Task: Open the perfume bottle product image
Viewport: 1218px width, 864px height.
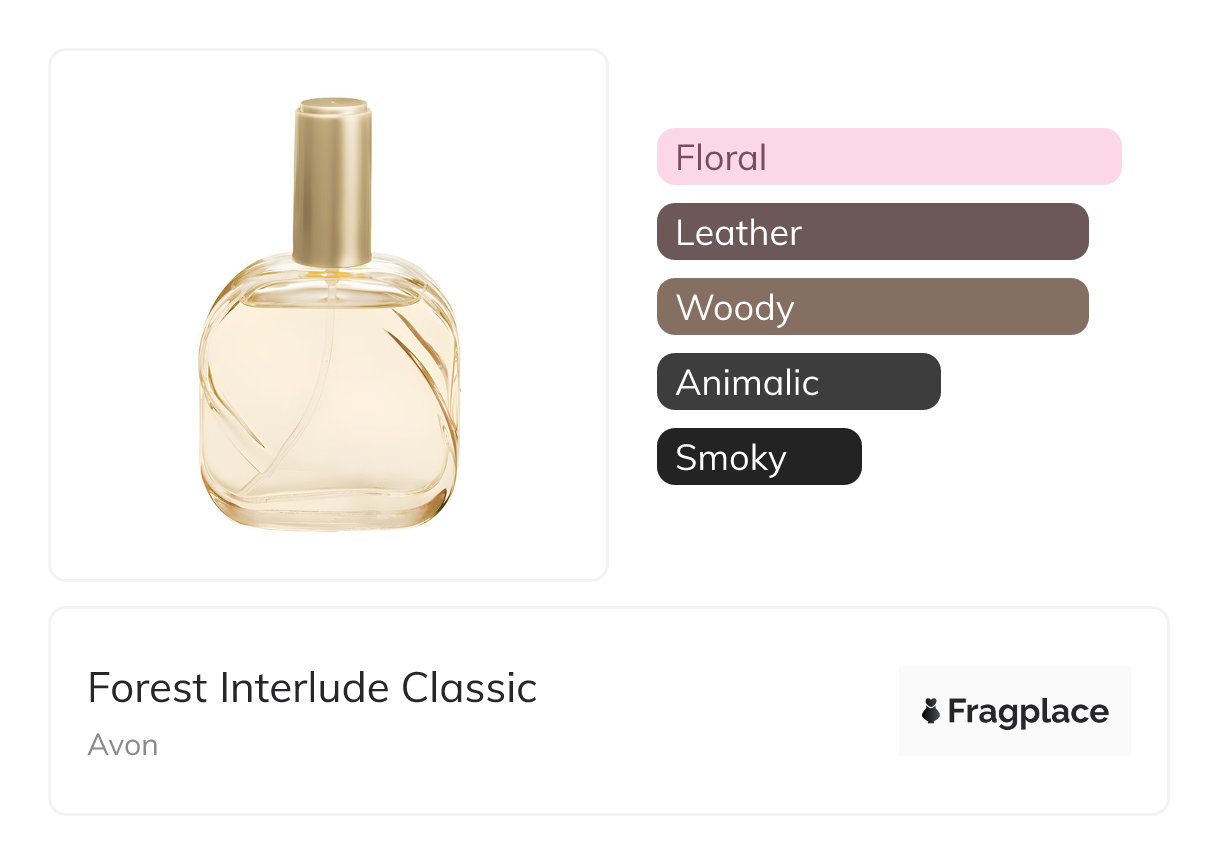Action: tap(328, 314)
